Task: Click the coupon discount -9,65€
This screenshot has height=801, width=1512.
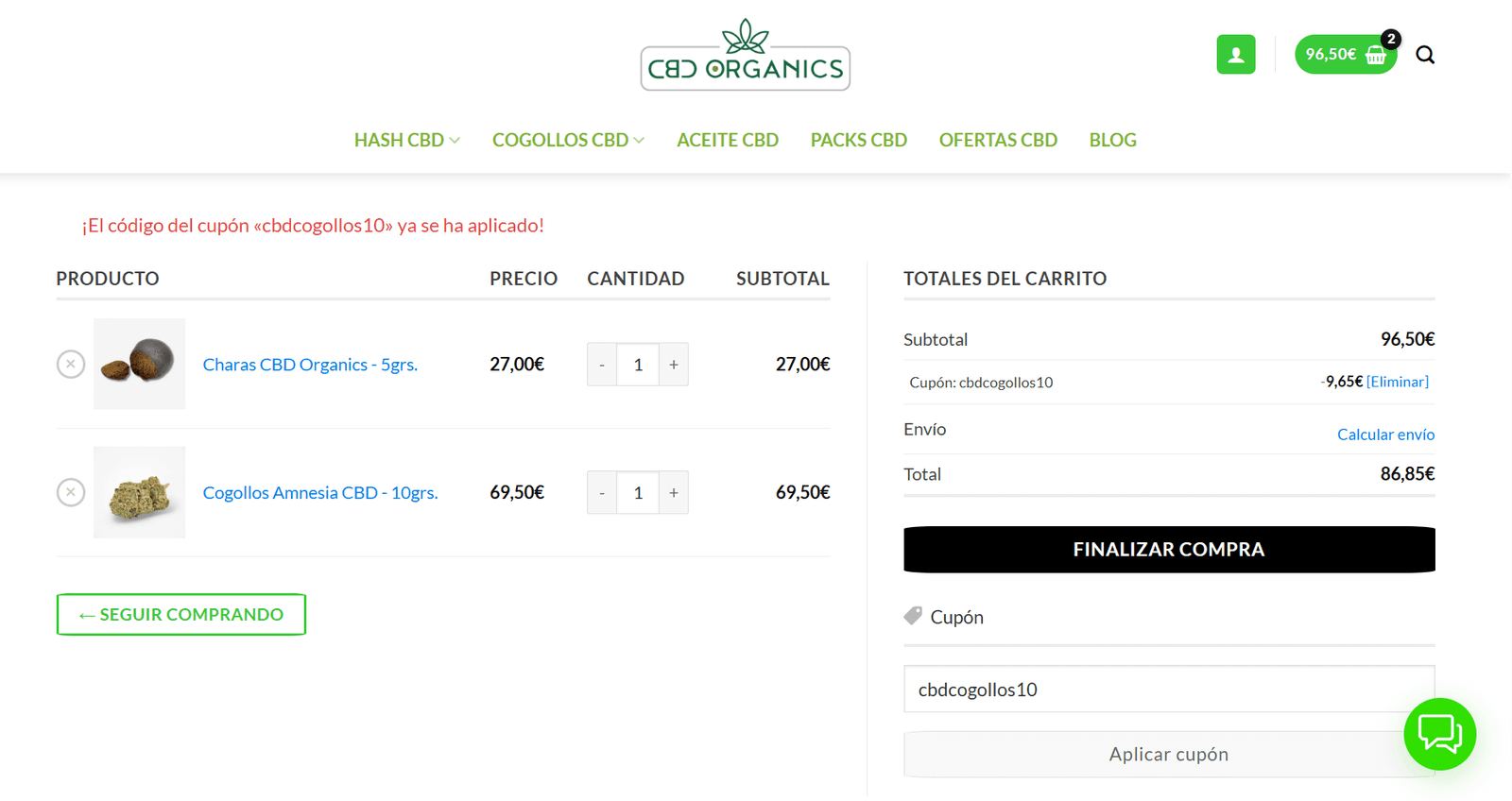Action: (x=1341, y=382)
